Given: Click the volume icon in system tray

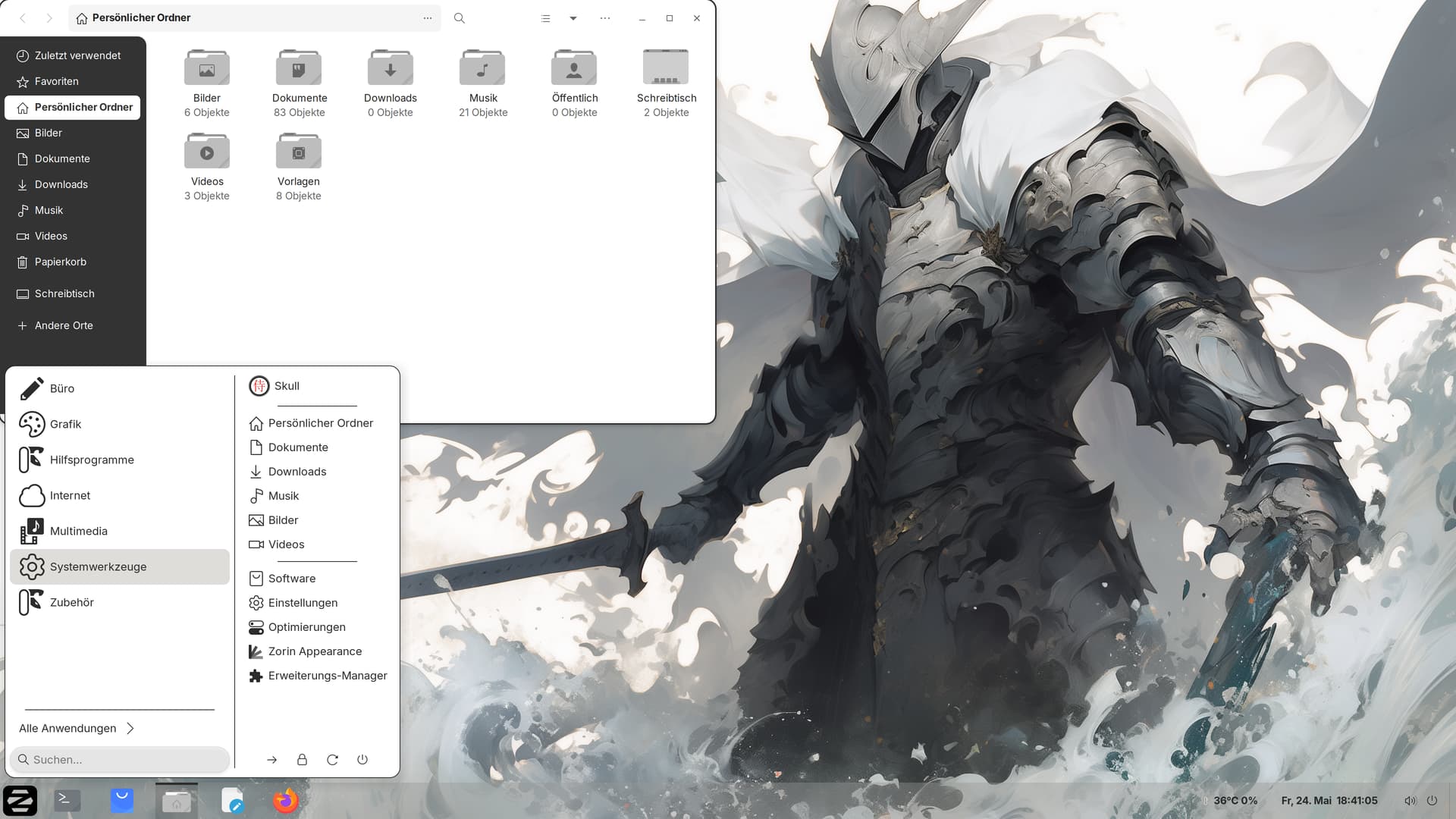Looking at the screenshot, I should click(x=1410, y=801).
